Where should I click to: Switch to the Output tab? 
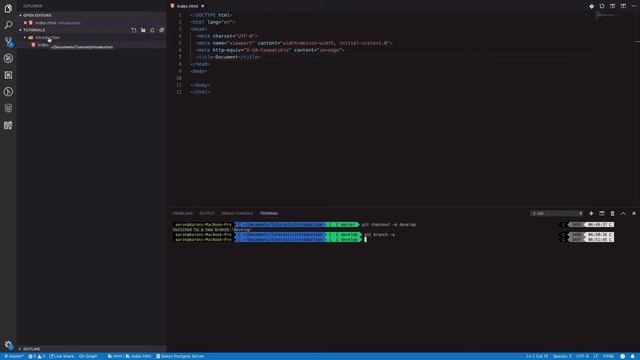coord(207,213)
